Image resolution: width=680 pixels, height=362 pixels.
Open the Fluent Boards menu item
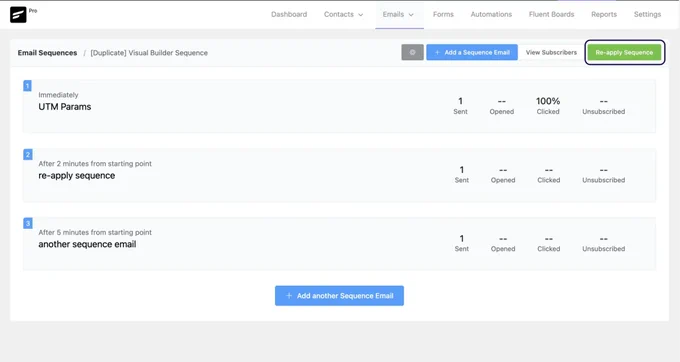tap(551, 14)
